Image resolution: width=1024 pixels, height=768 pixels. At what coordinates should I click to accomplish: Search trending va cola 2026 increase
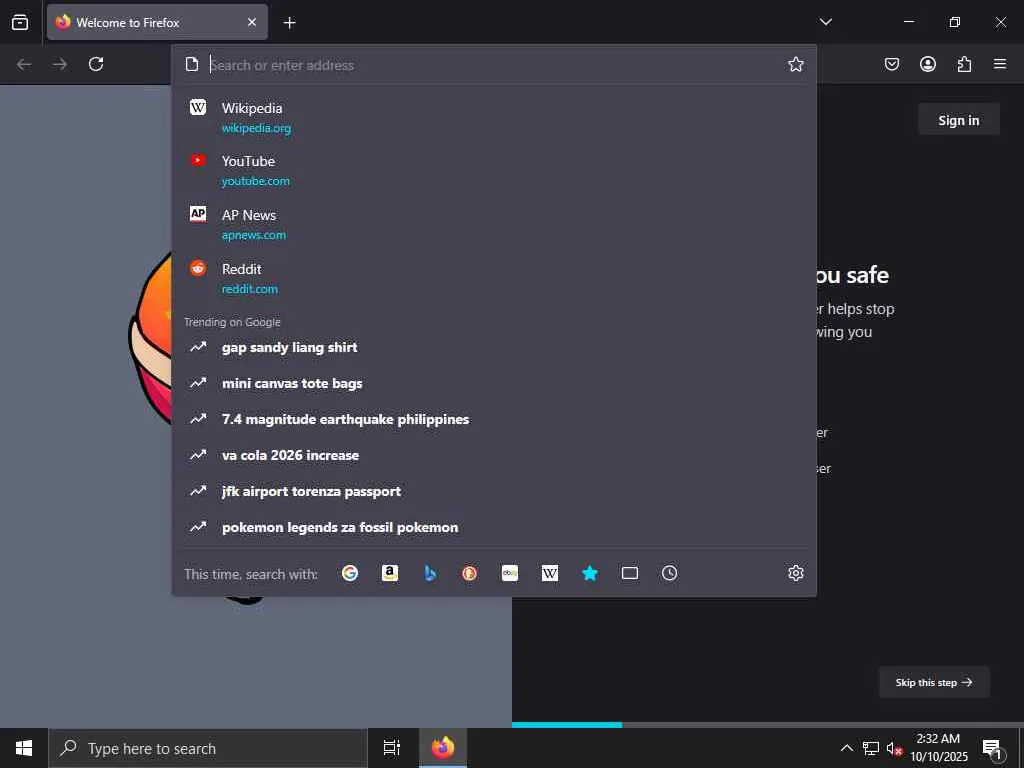click(x=494, y=455)
